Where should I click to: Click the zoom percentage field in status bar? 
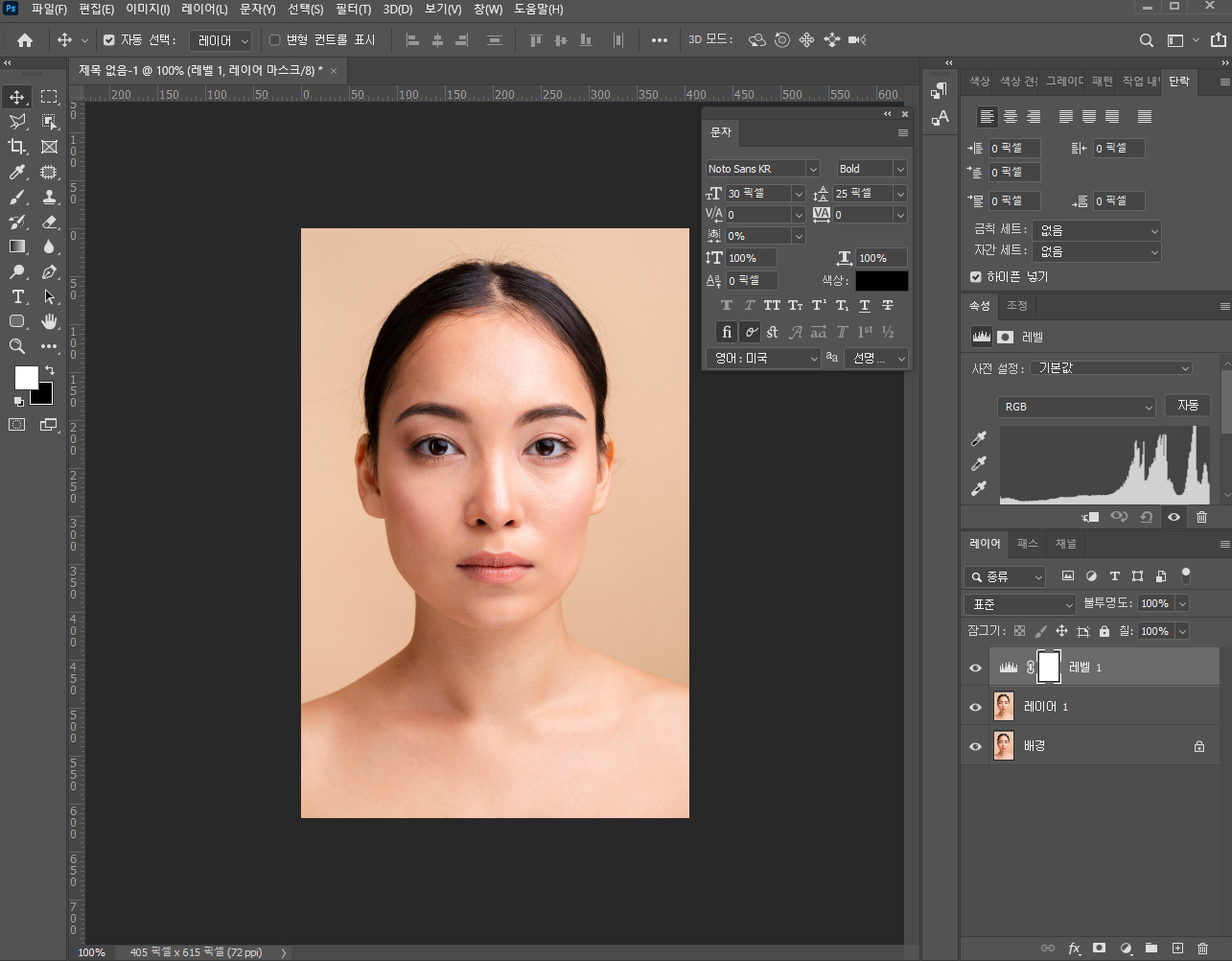(x=92, y=952)
